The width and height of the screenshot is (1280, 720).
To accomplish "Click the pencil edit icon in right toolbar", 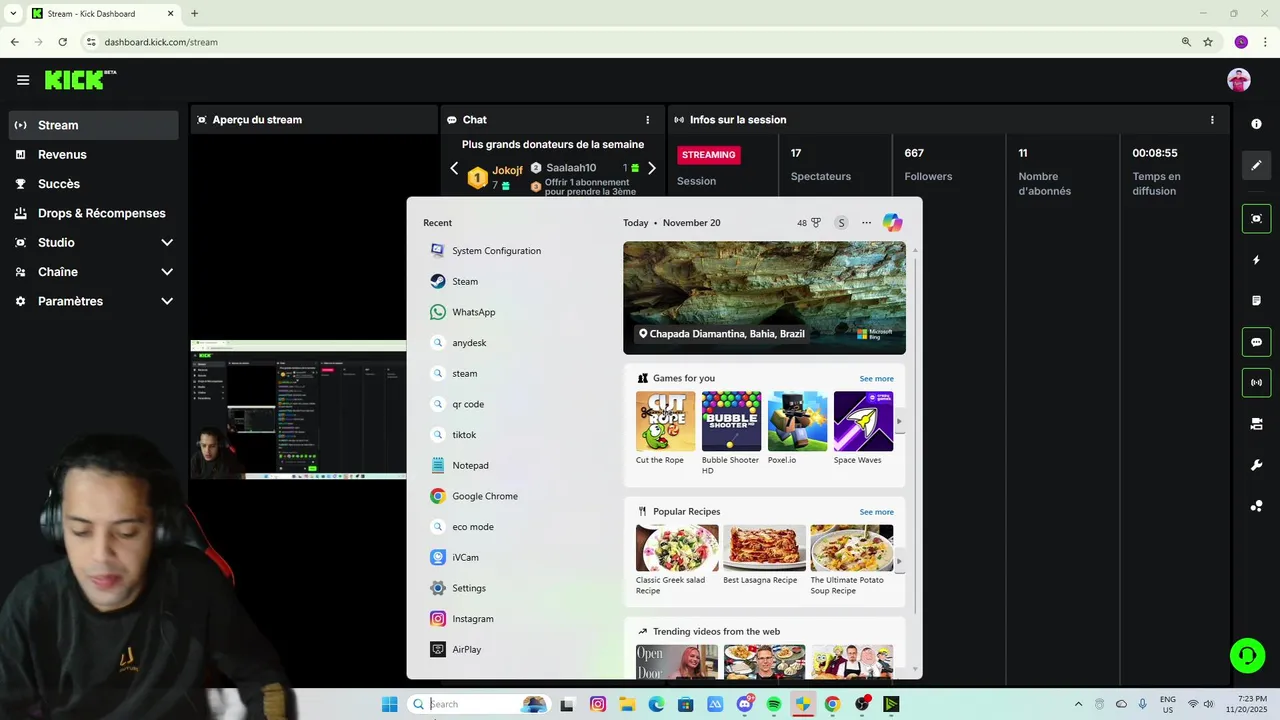I will (1256, 165).
